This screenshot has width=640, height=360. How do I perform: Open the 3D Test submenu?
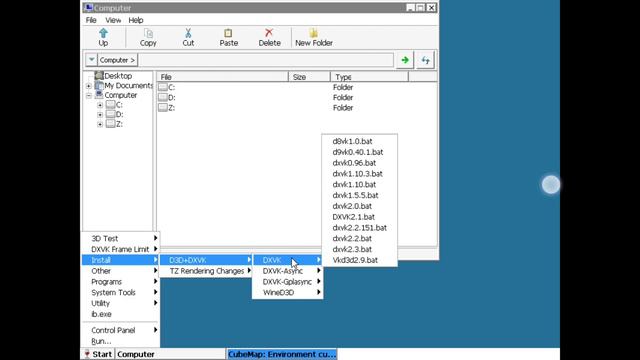pyautogui.click(x=121, y=238)
